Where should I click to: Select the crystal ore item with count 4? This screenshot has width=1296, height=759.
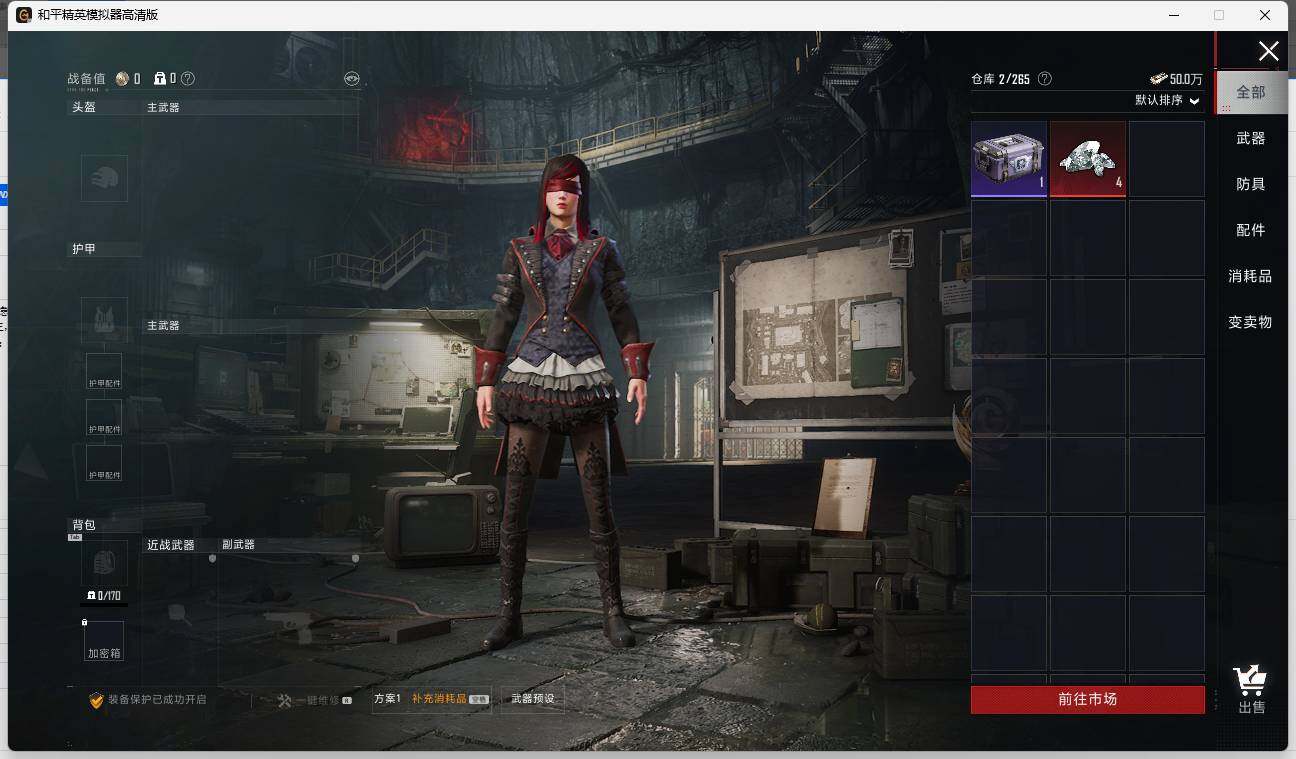click(1088, 158)
